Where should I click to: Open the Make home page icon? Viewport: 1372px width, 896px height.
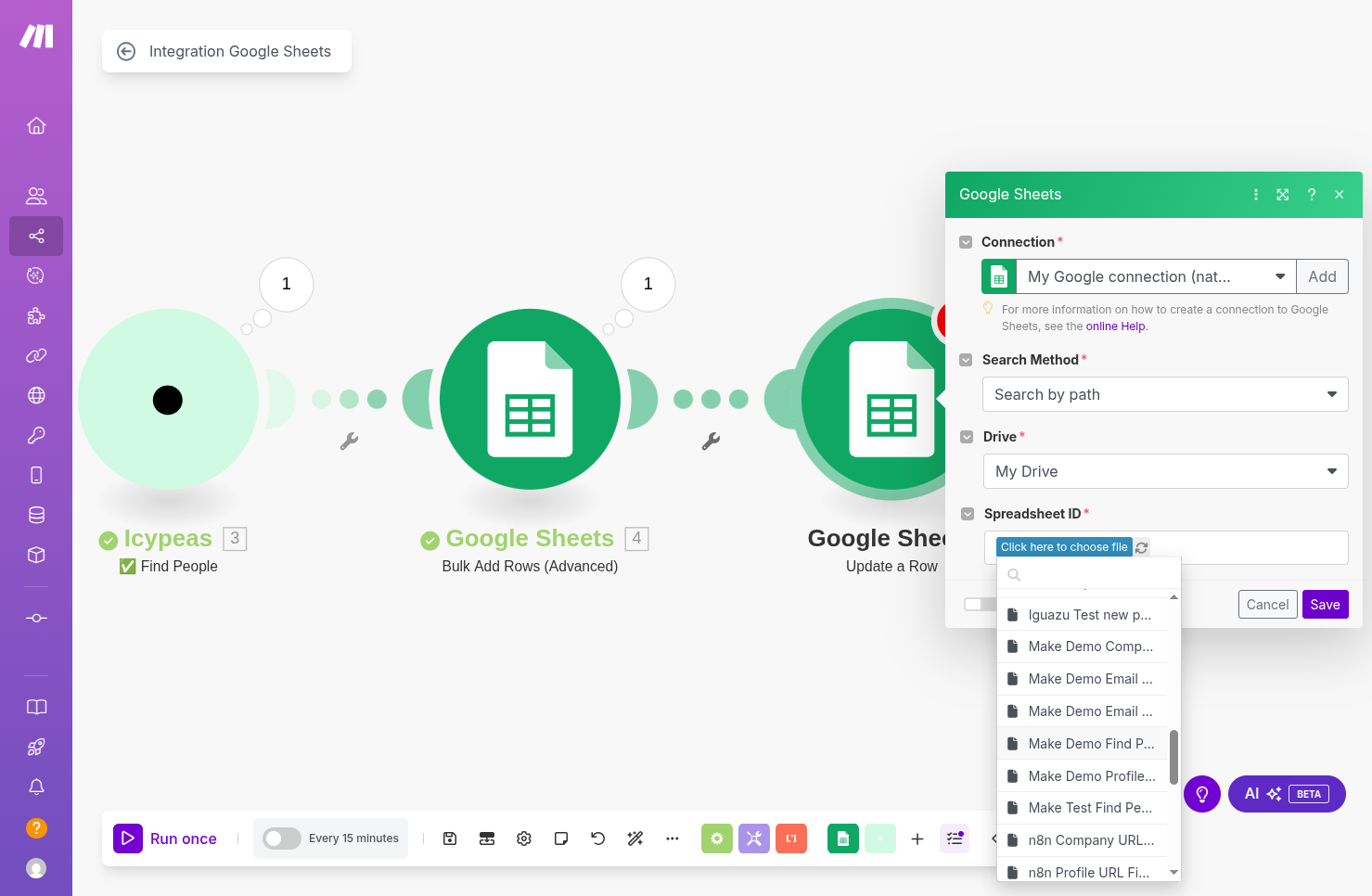click(x=36, y=125)
